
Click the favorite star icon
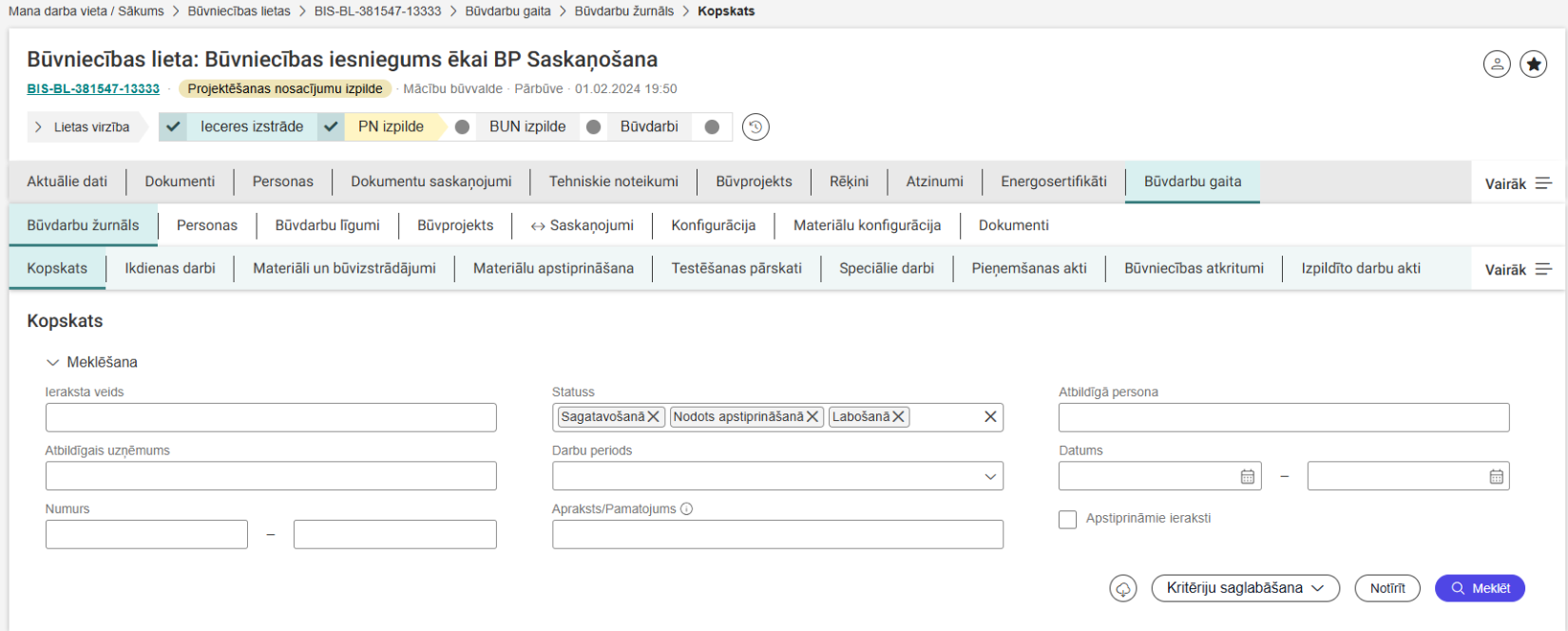coord(1533,64)
